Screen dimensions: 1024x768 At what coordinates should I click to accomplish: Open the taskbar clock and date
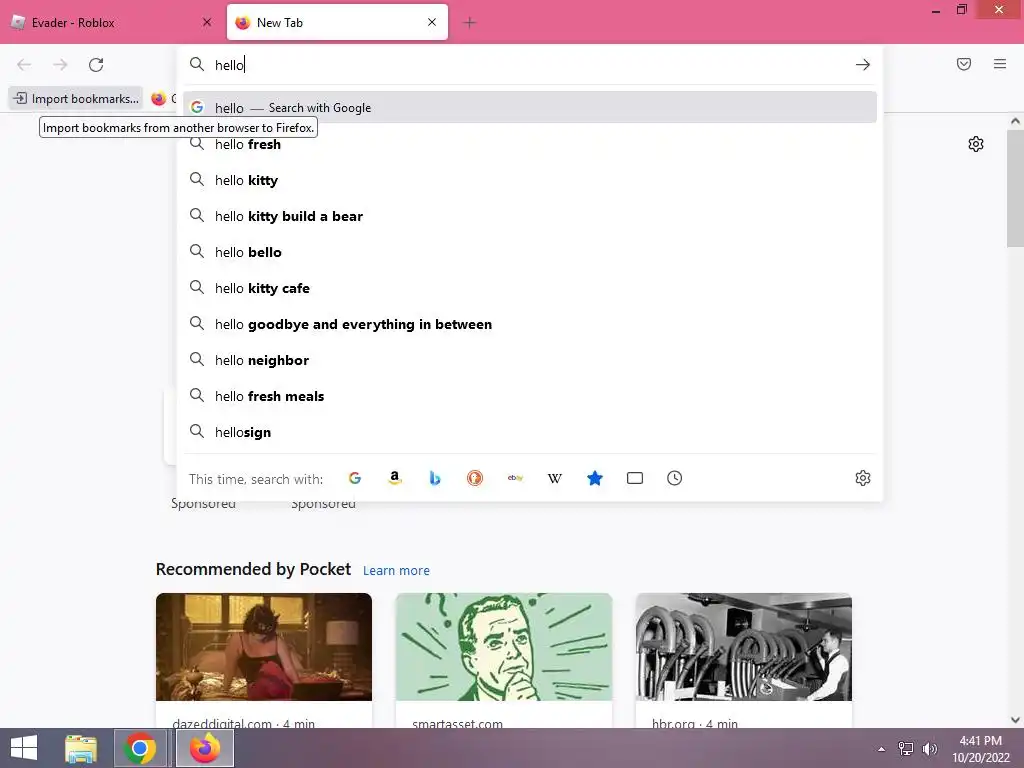[x=980, y=749]
